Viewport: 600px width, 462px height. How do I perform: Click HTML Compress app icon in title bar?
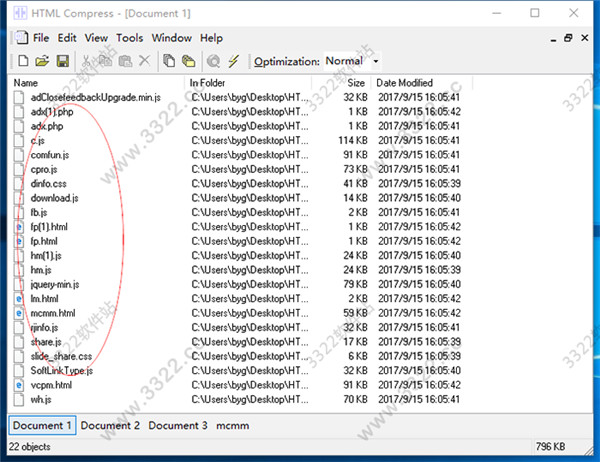point(20,13)
